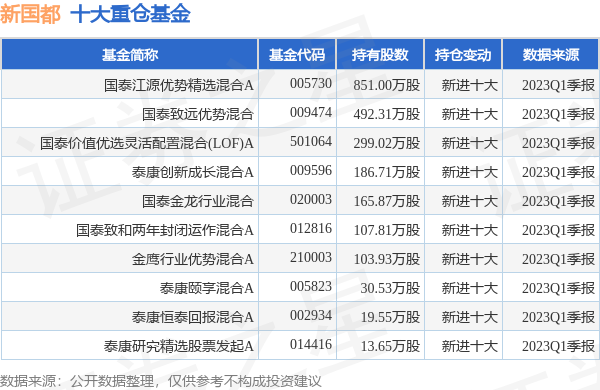600x390 pixels.
Task: Select fund name 金鹰行业优势混合A
Action: pyautogui.click(x=193, y=259)
